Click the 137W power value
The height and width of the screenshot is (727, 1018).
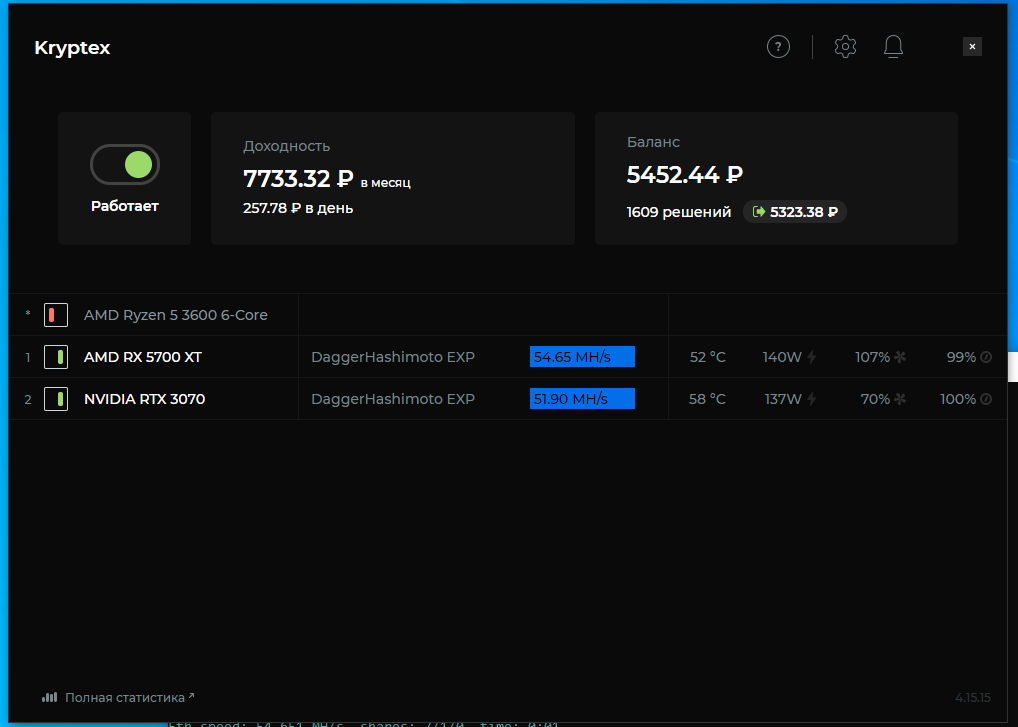(783, 399)
